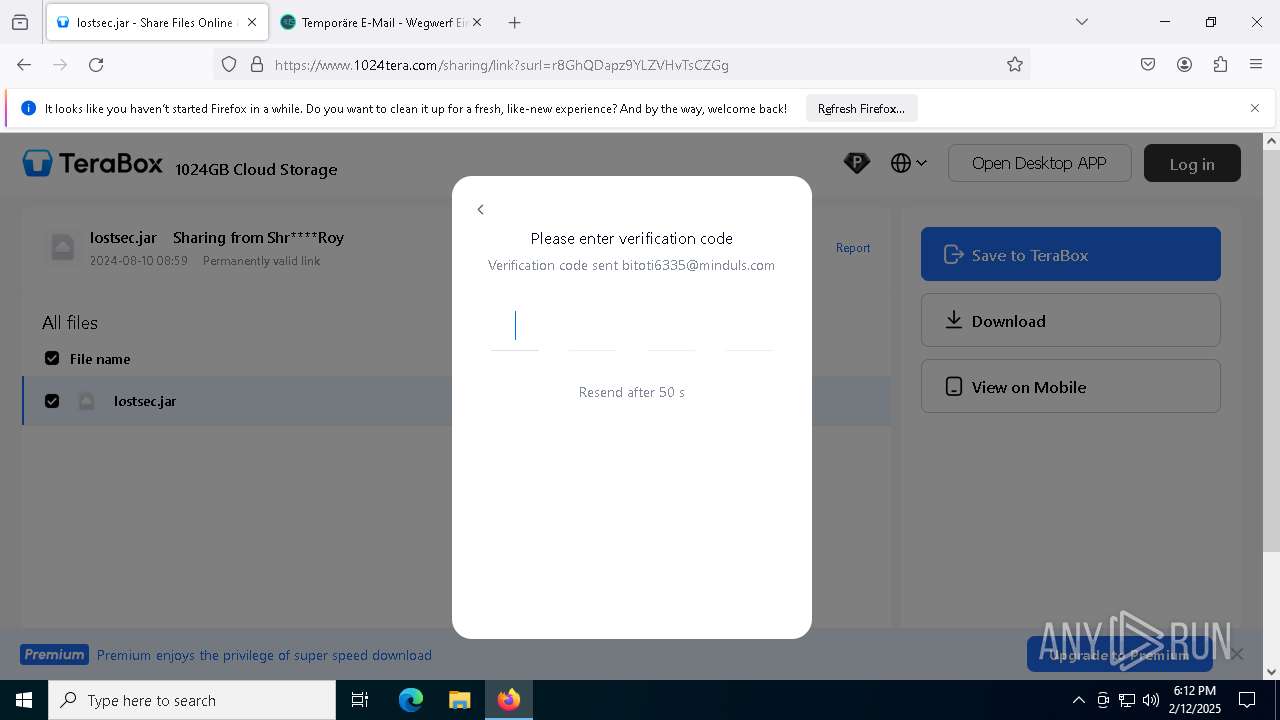This screenshot has height=720, width=1280.
Task: Dismiss the Firefox refresh notification bar
Action: point(1255,108)
